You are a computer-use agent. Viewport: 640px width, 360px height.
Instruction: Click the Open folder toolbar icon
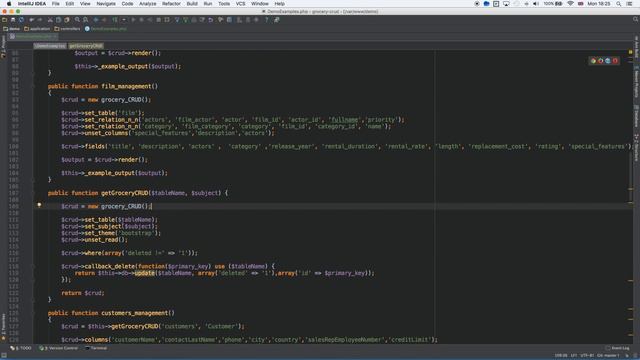[x=4, y=20]
